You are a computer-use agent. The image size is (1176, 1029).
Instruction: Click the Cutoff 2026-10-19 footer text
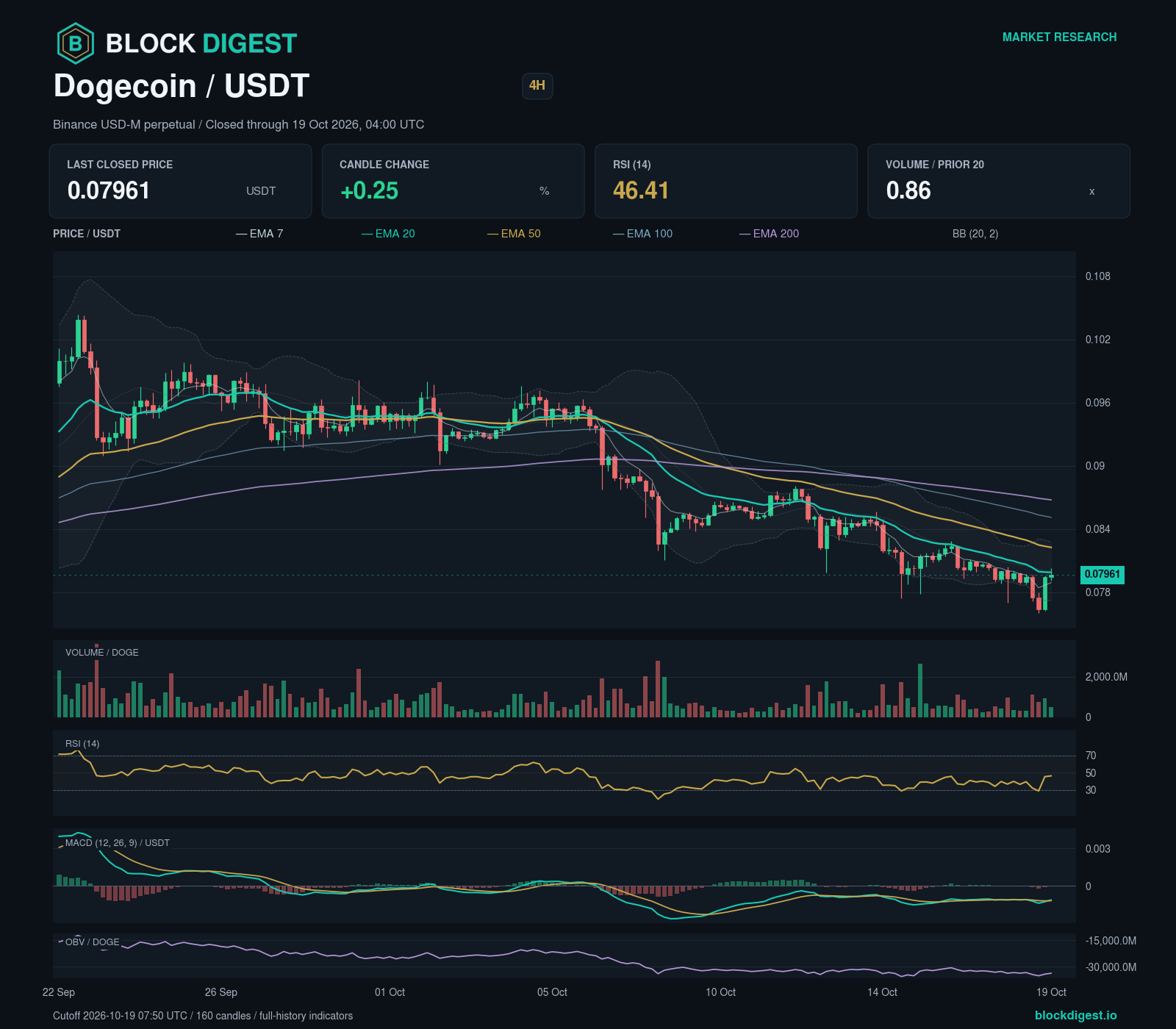coord(203,1016)
